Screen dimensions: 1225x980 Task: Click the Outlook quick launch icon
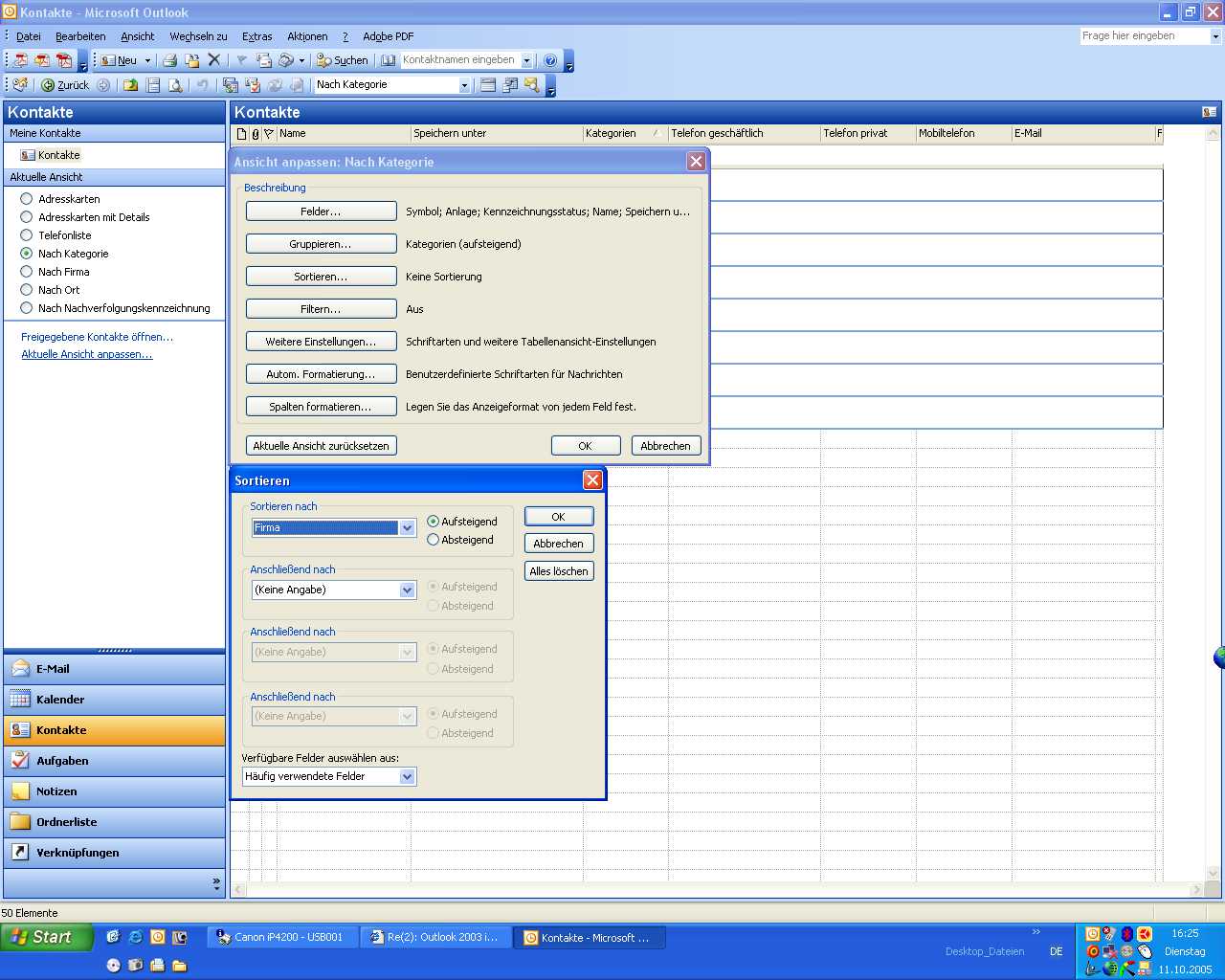tap(158, 937)
